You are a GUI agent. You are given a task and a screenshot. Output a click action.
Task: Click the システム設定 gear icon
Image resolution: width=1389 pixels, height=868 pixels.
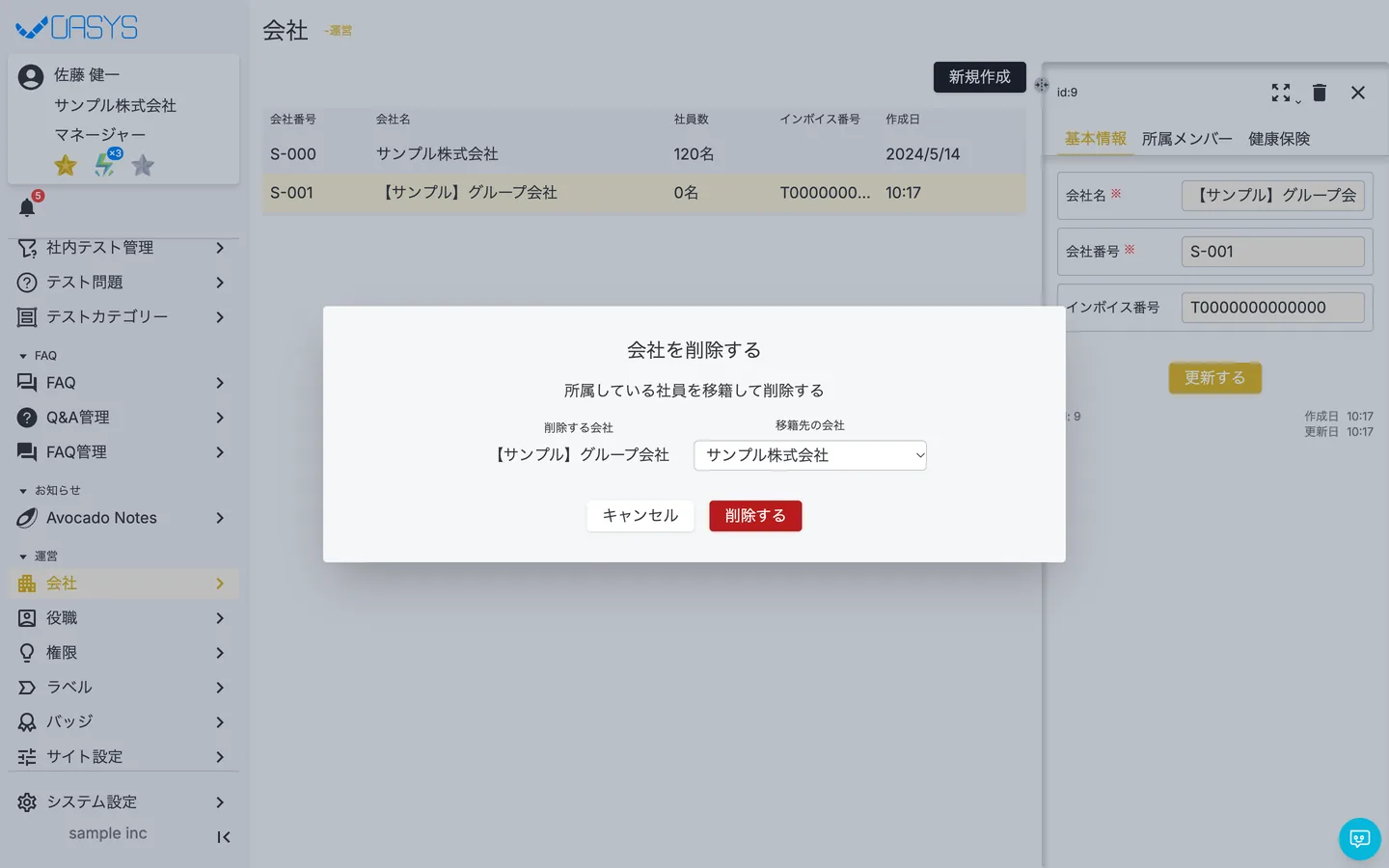point(27,802)
